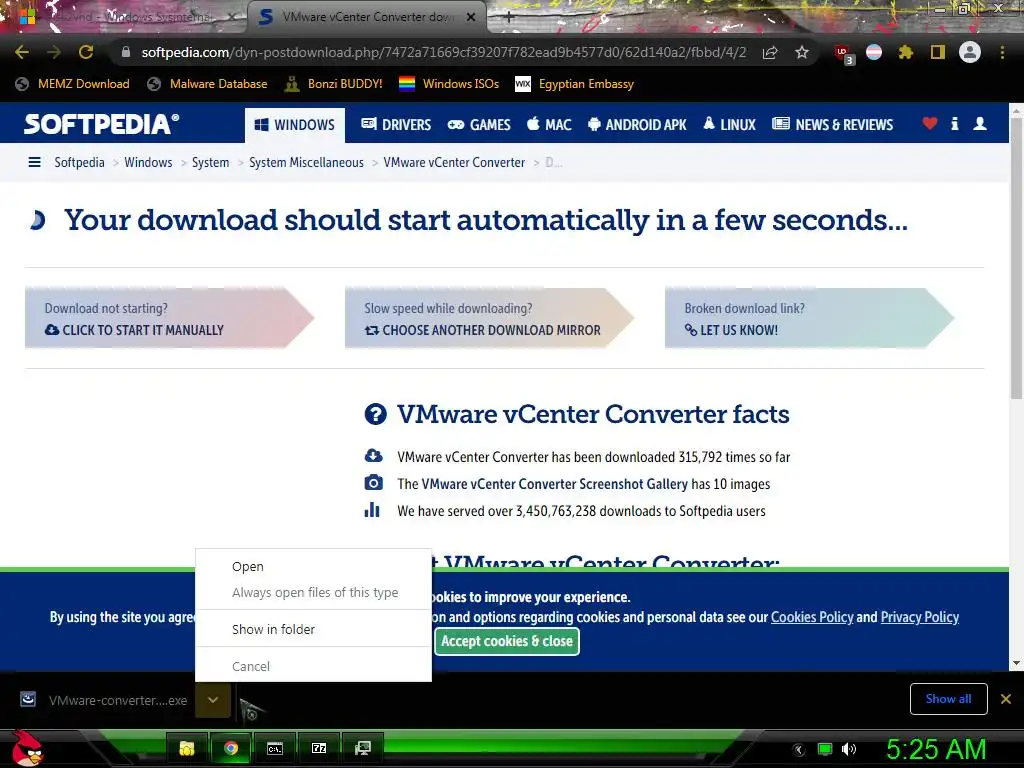Select Always open files of this type
Image resolution: width=1024 pixels, height=768 pixels.
(313, 592)
